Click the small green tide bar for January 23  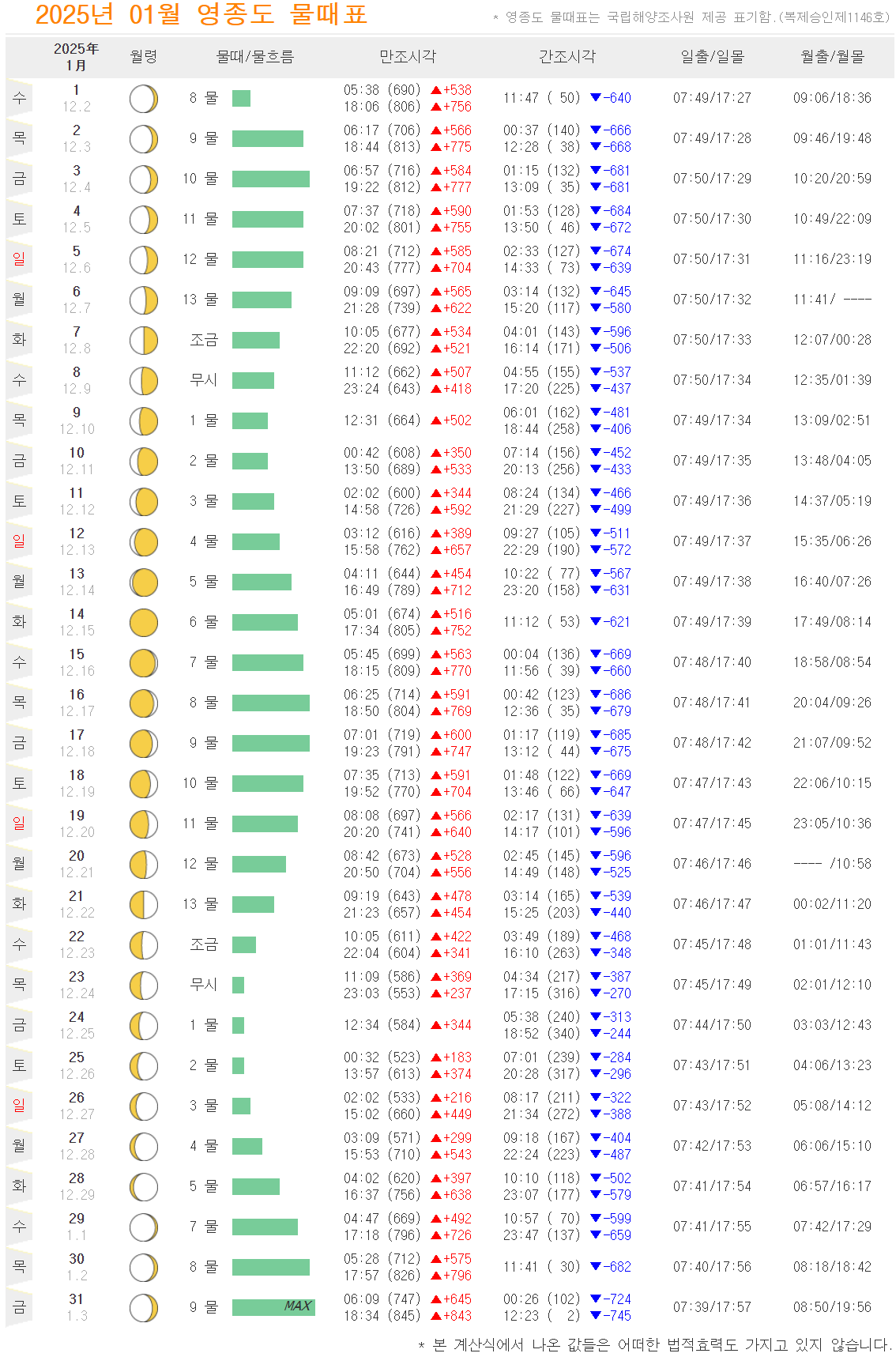coord(238,985)
